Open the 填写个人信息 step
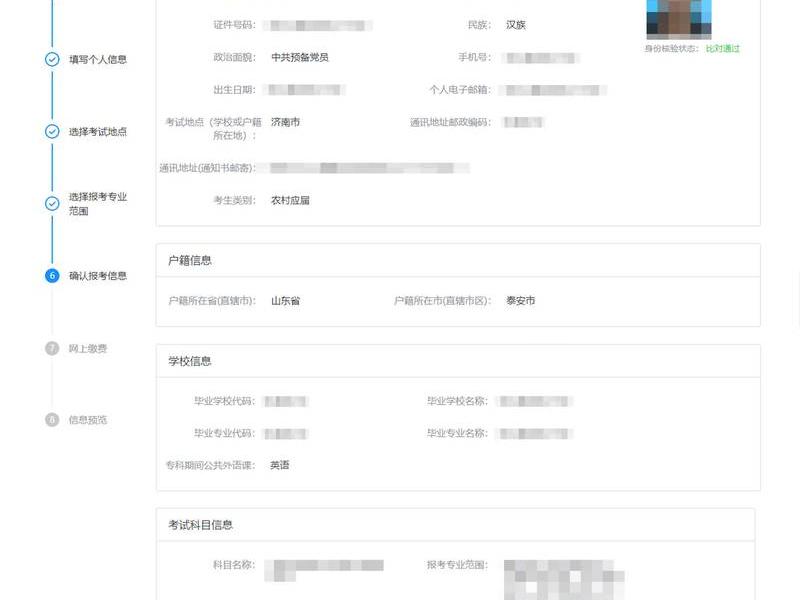 pyautogui.click(x=98, y=59)
